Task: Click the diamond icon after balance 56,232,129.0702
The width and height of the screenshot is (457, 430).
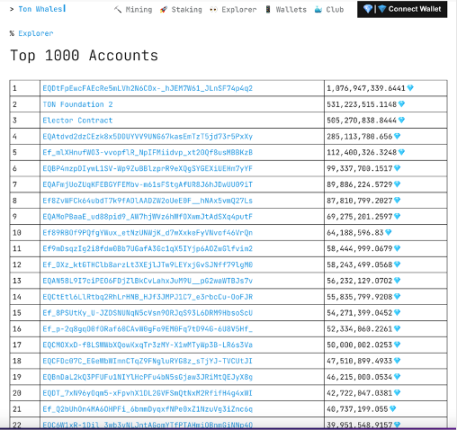Action: click(397, 280)
